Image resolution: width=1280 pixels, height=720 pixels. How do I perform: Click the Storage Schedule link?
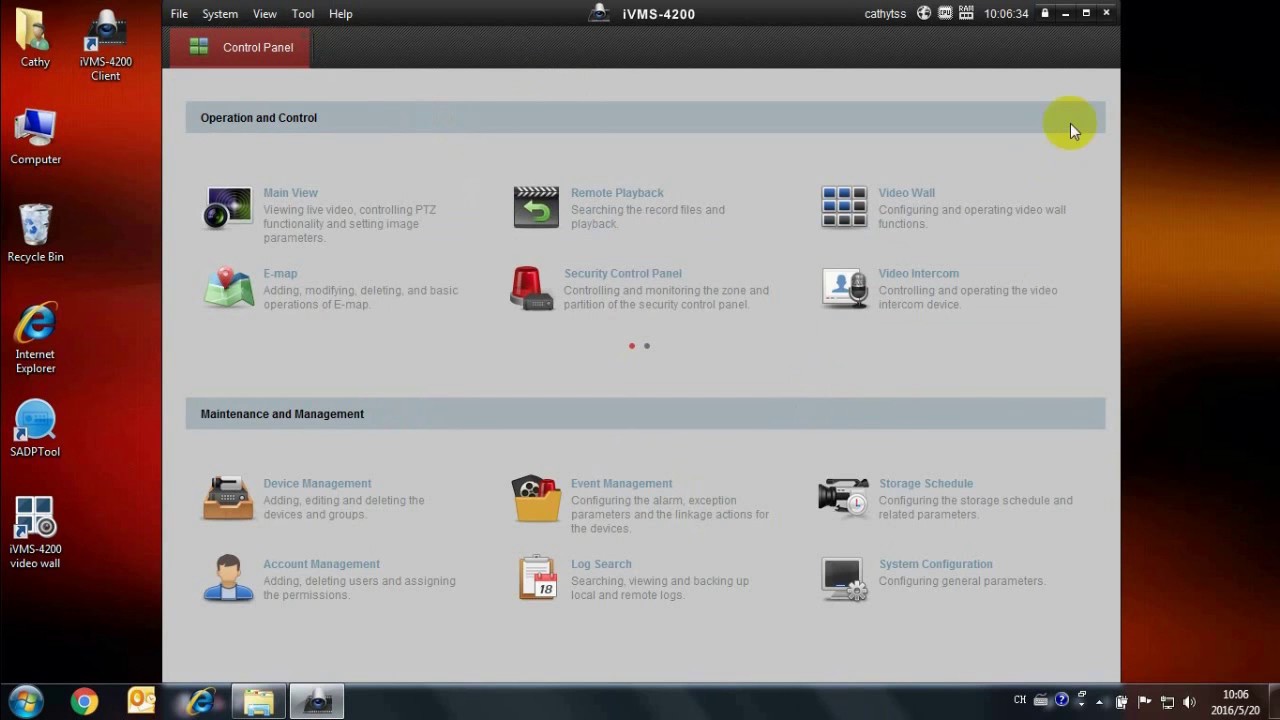pyautogui.click(x=926, y=483)
